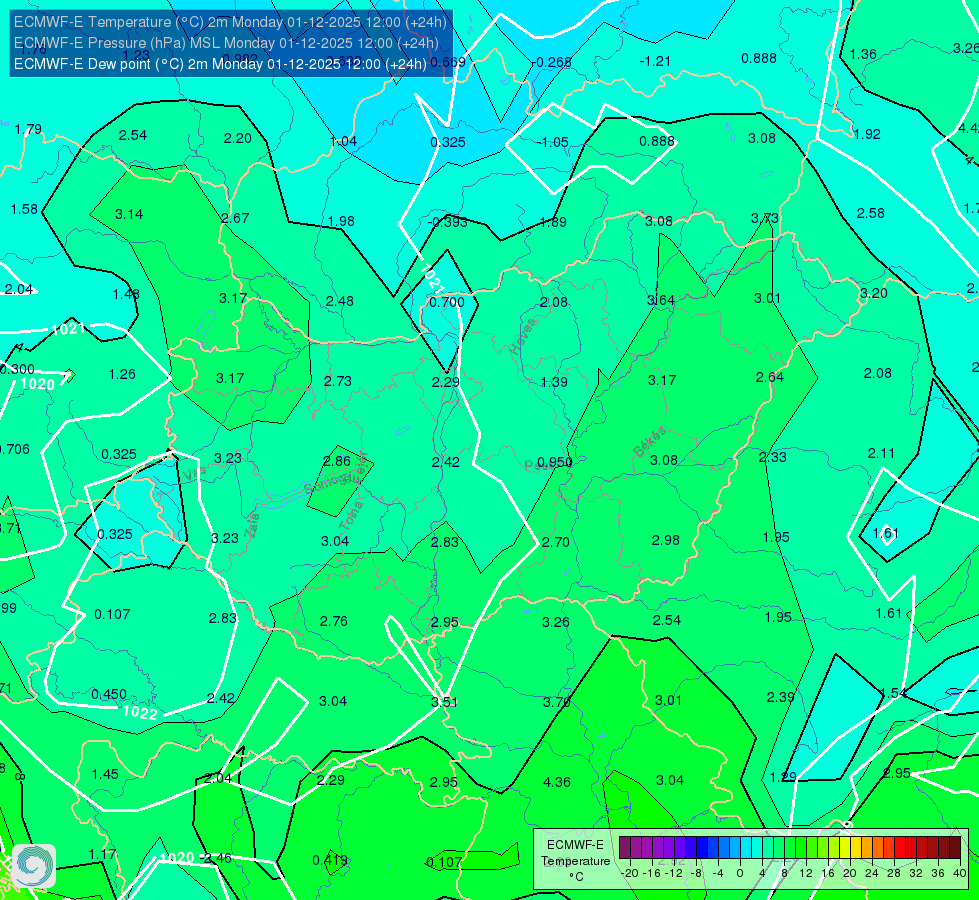Click the Heves county label
The width and height of the screenshot is (979, 900).
[x=523, y=336]
